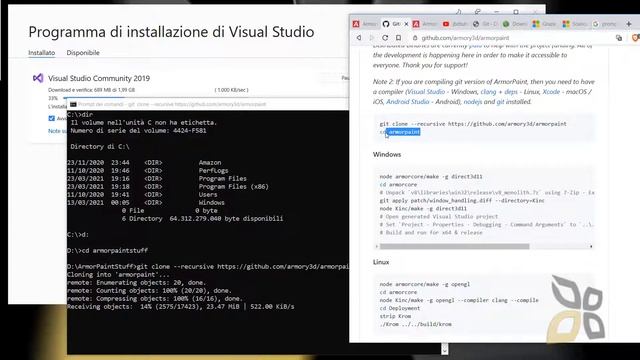Click the right arrow of the code scrollbar
Viewport: 640px width, 360px height.
[x=591, y=247]
